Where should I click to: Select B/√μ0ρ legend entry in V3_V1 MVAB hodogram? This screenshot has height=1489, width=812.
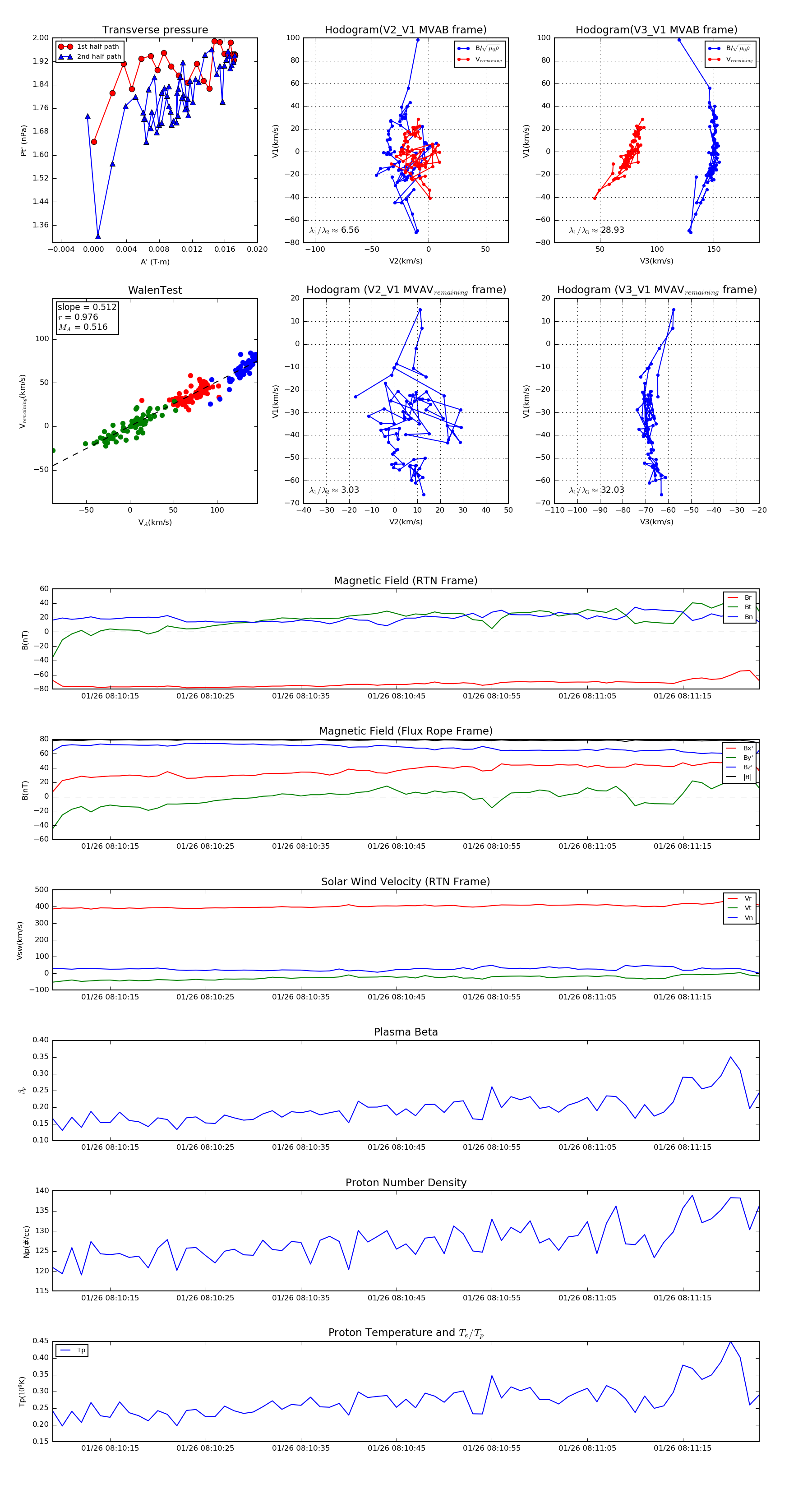click(x=730, y=49)
